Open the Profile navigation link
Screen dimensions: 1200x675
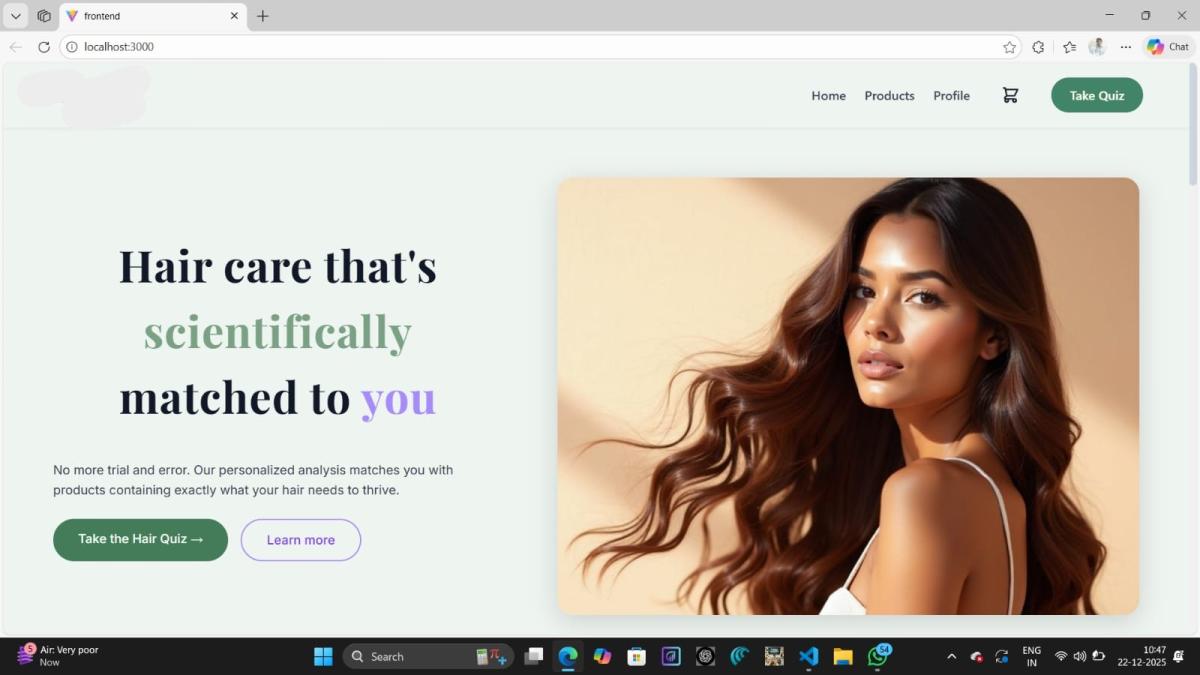pyautogui.click(x=951, y=96)
